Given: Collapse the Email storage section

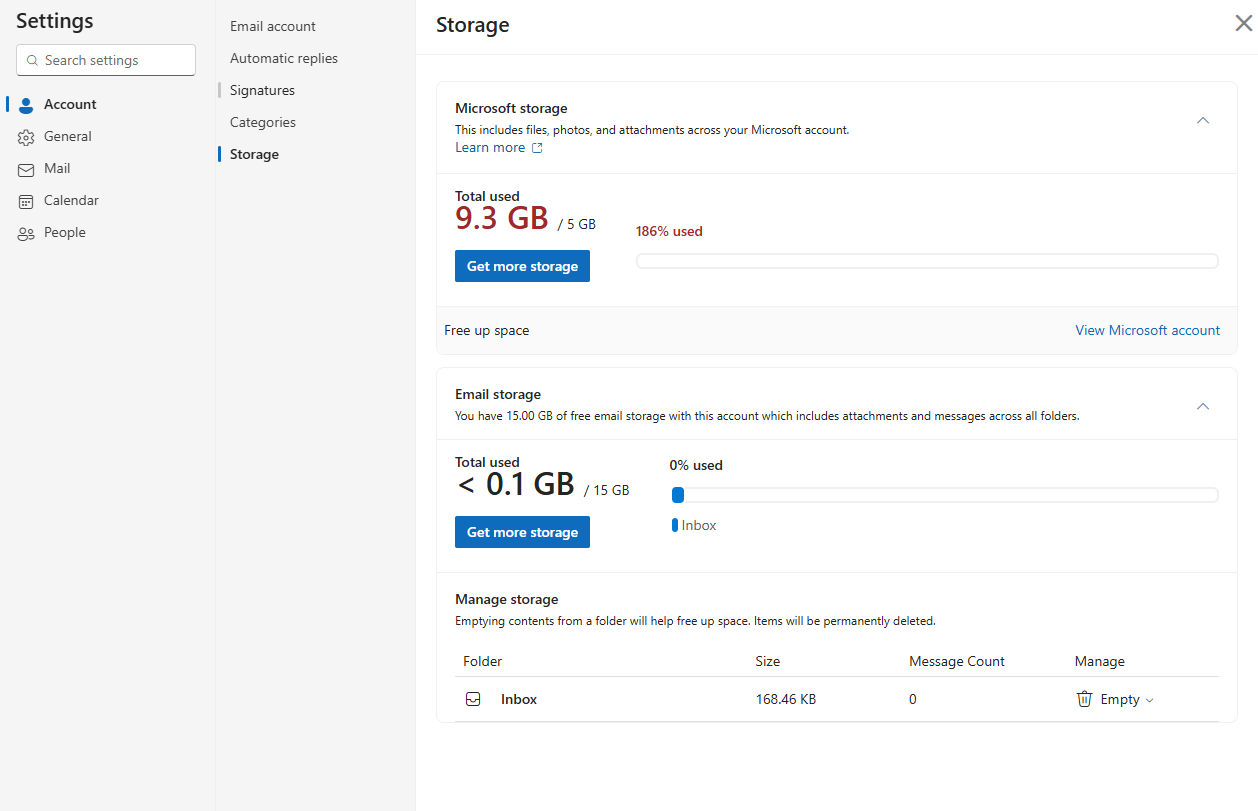Looking at the screenshot, I should [1203, 406].
